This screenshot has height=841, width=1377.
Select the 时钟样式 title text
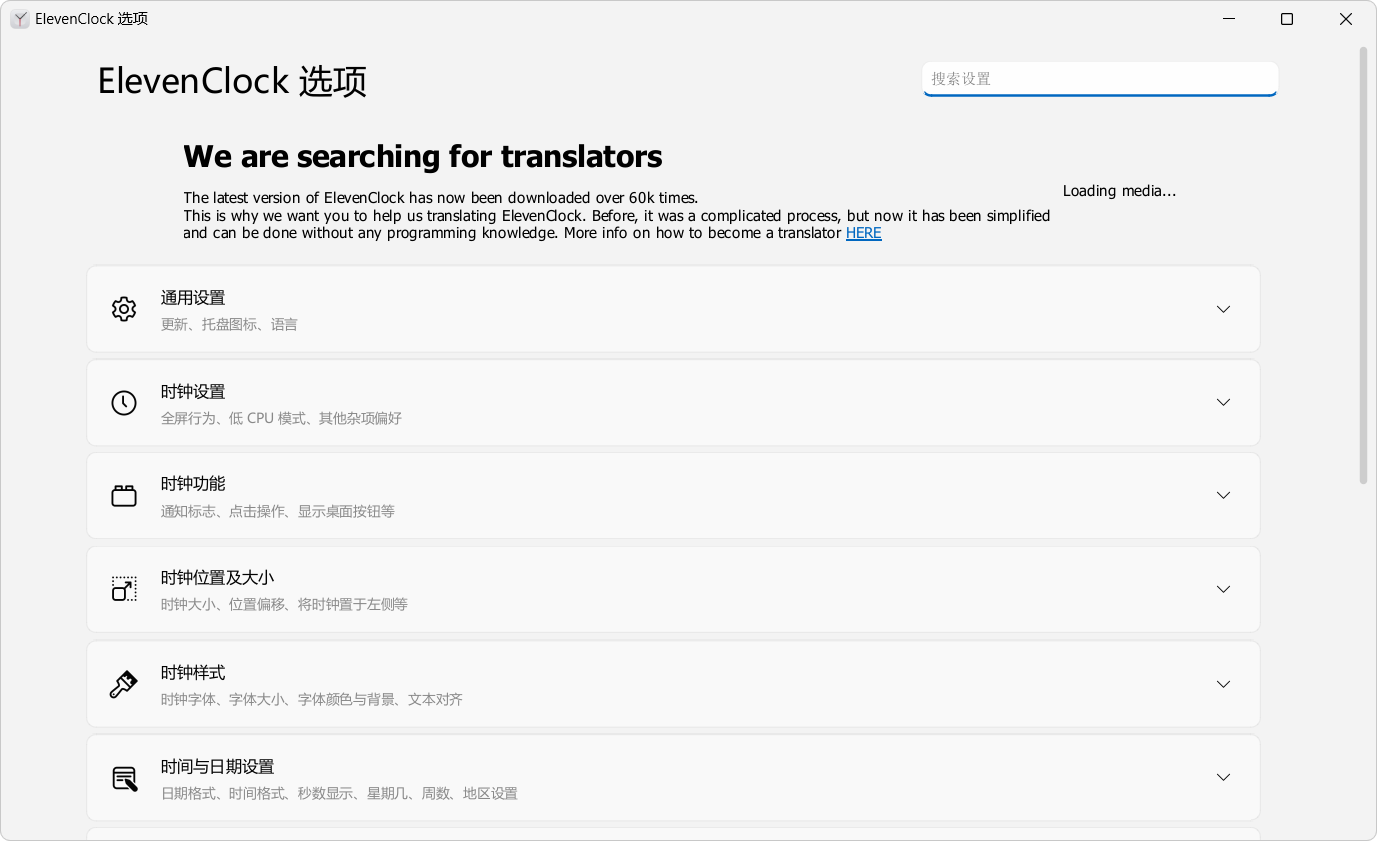193,673
